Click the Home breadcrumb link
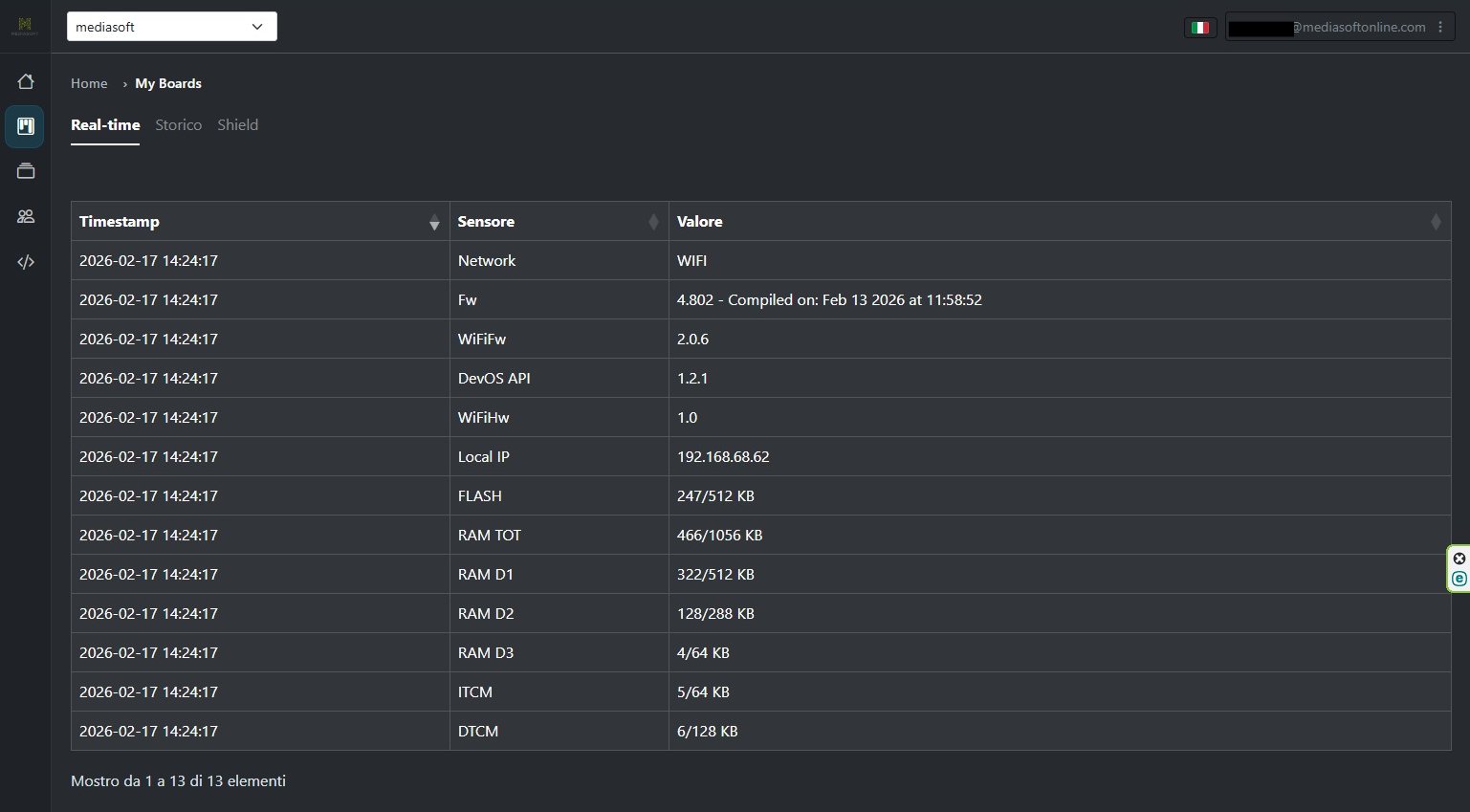The width and height of the screenshot is (1470, 812). tap(89, 84)
